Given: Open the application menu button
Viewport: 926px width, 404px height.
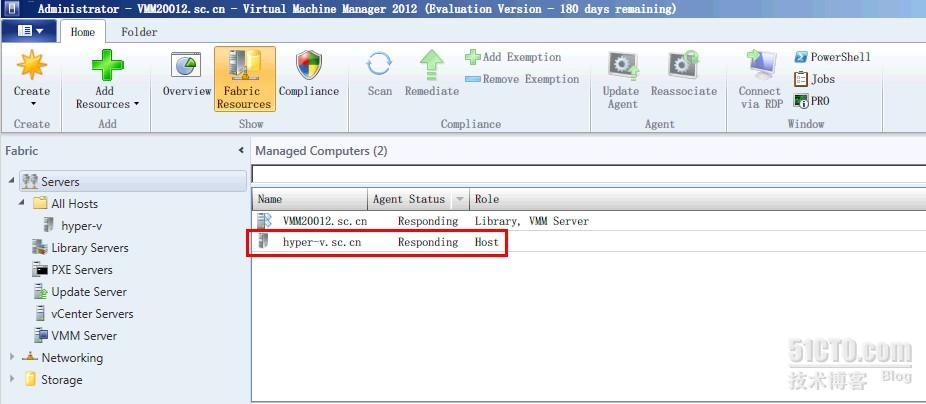Looking at the screenshot, I should point(30,31).
